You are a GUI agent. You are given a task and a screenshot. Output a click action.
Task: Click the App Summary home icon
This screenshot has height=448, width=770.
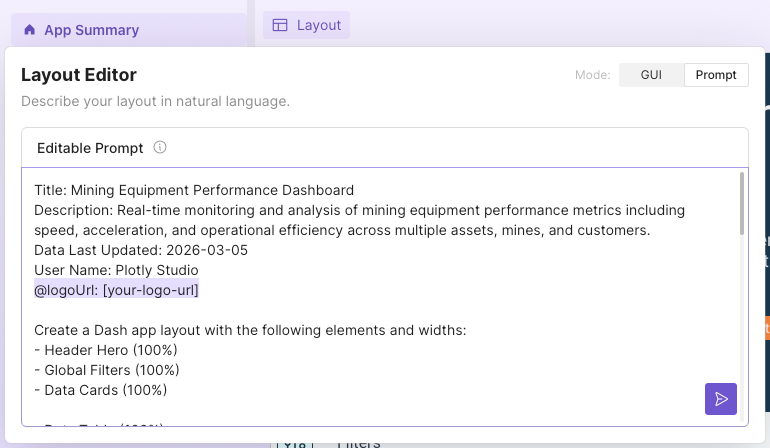coord(29,30)
